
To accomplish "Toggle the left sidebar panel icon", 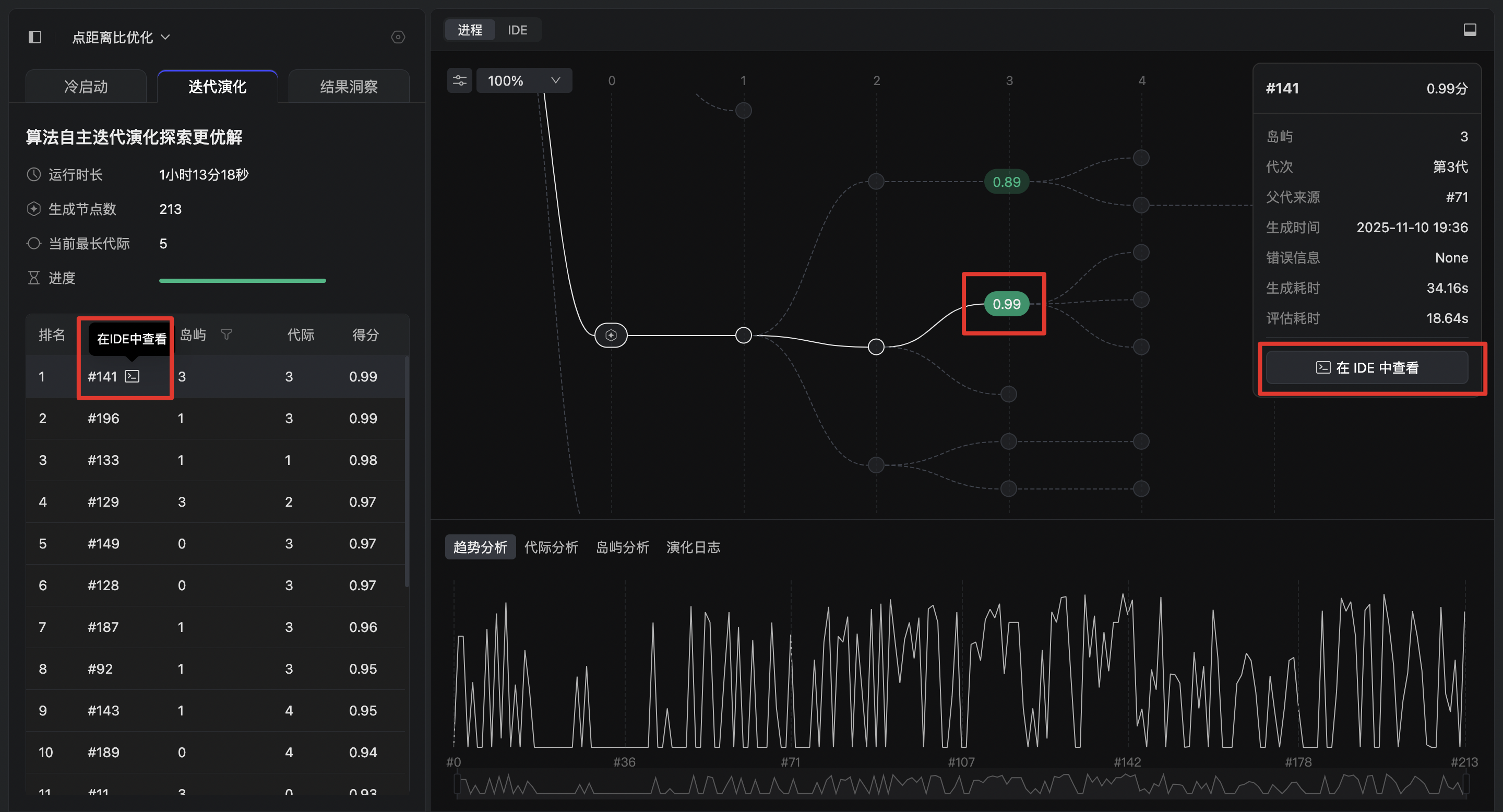I will (x=35, y=38).
